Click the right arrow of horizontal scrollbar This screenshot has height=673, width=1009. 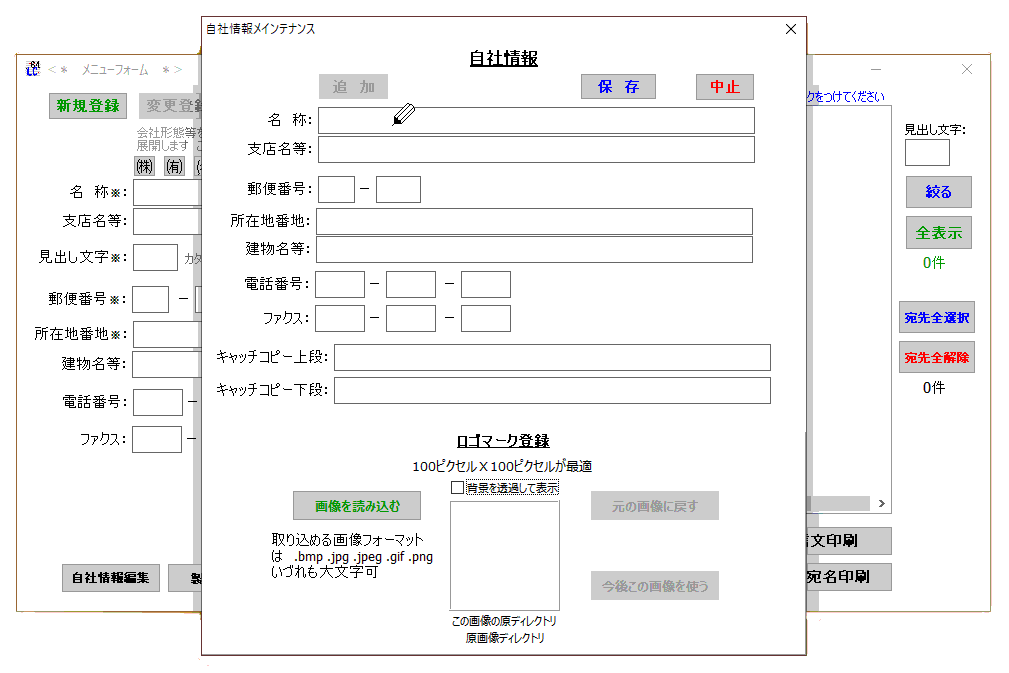click(x=881, y=504)
